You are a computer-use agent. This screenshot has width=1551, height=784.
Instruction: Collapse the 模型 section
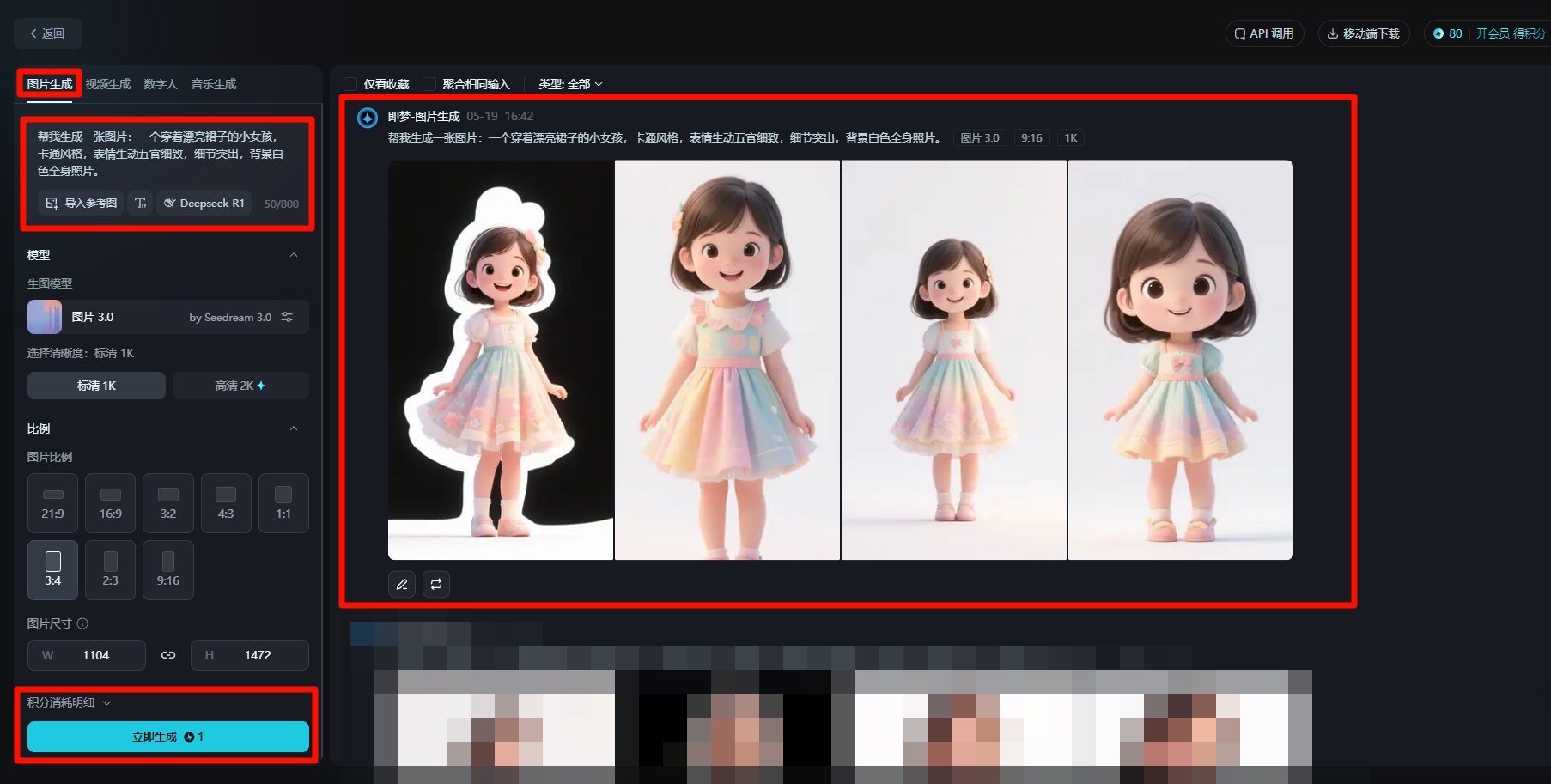tap(294, 254)
